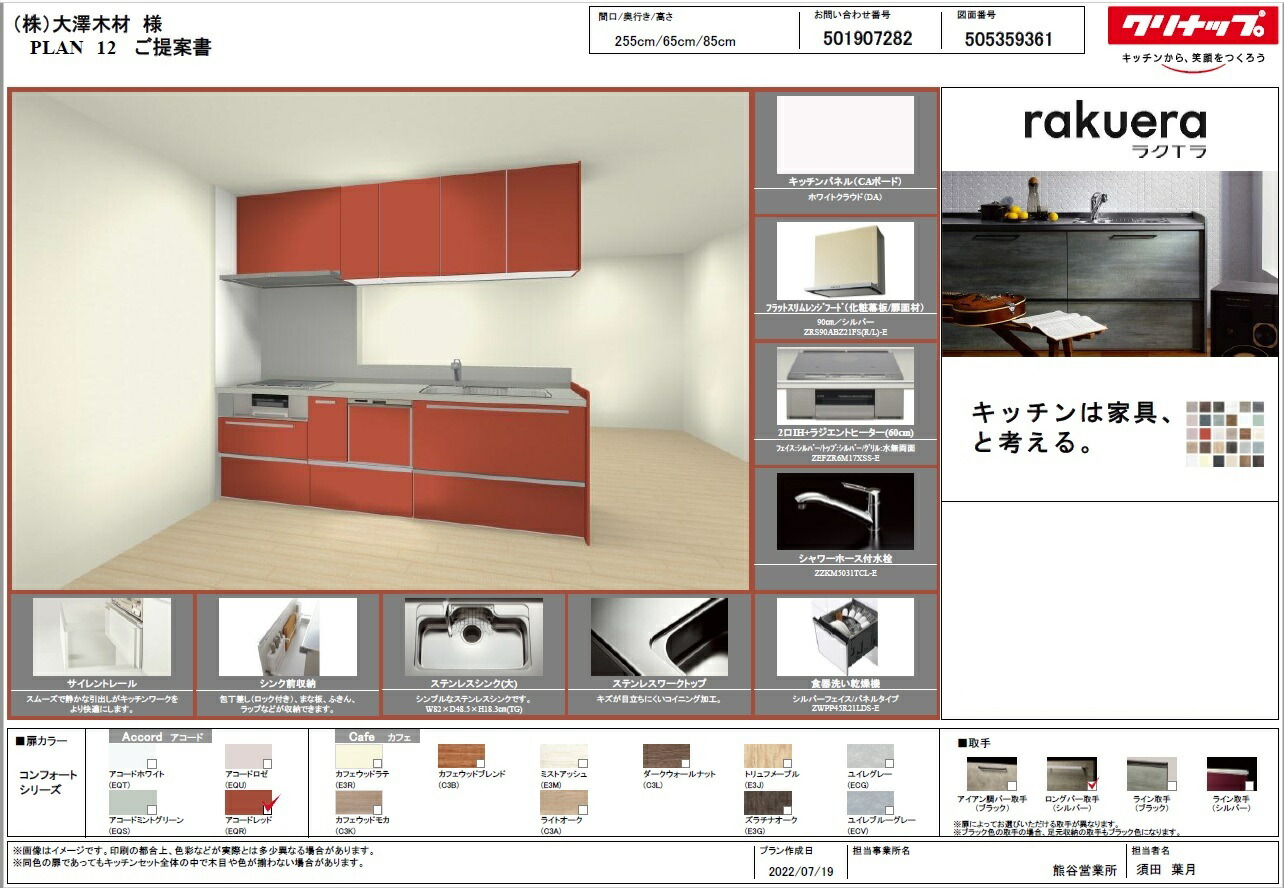Check the アコードミントグリーン (EQS) checkbox
This screenshot has height=888, width=1284.
pos(150,809)
